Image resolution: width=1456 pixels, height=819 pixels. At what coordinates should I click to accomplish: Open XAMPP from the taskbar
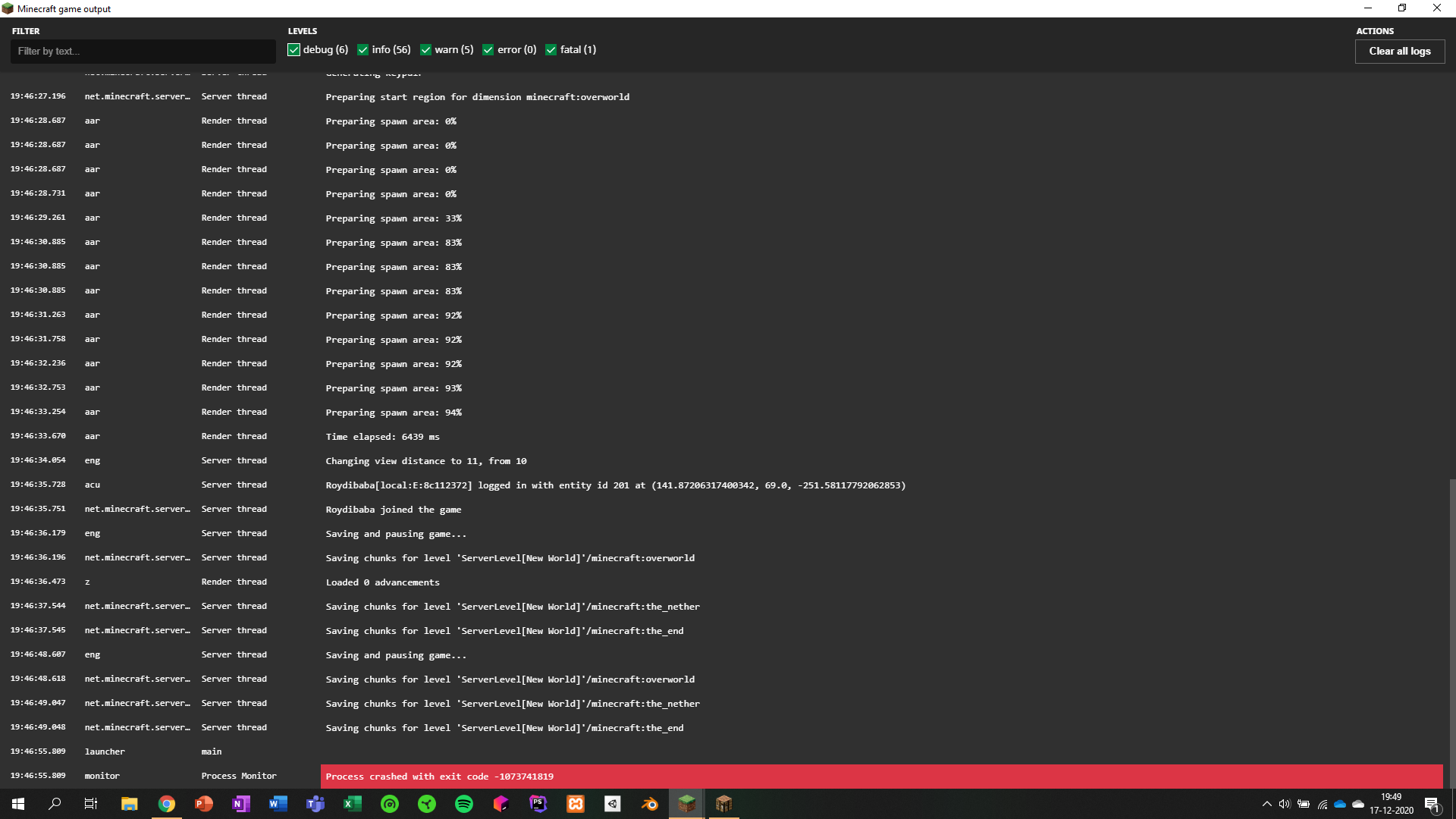[576, 804]
